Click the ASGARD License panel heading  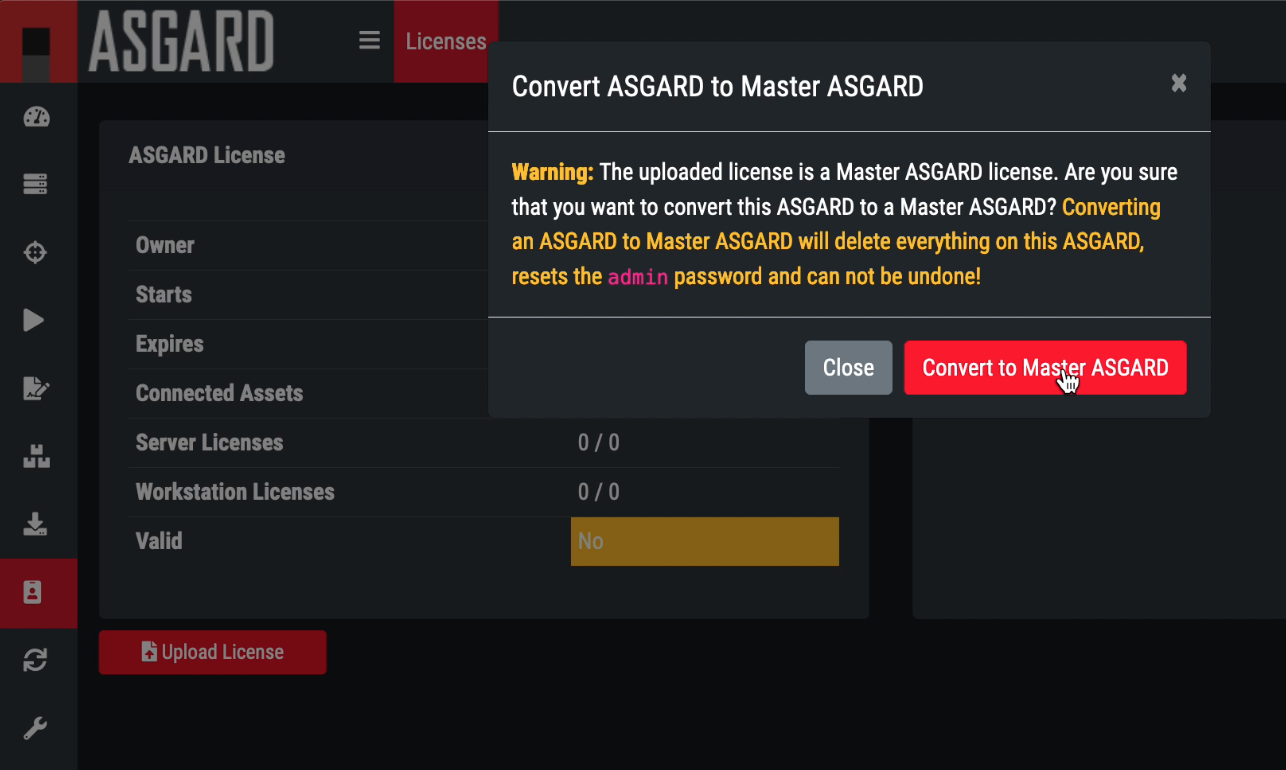click(207, 155)
